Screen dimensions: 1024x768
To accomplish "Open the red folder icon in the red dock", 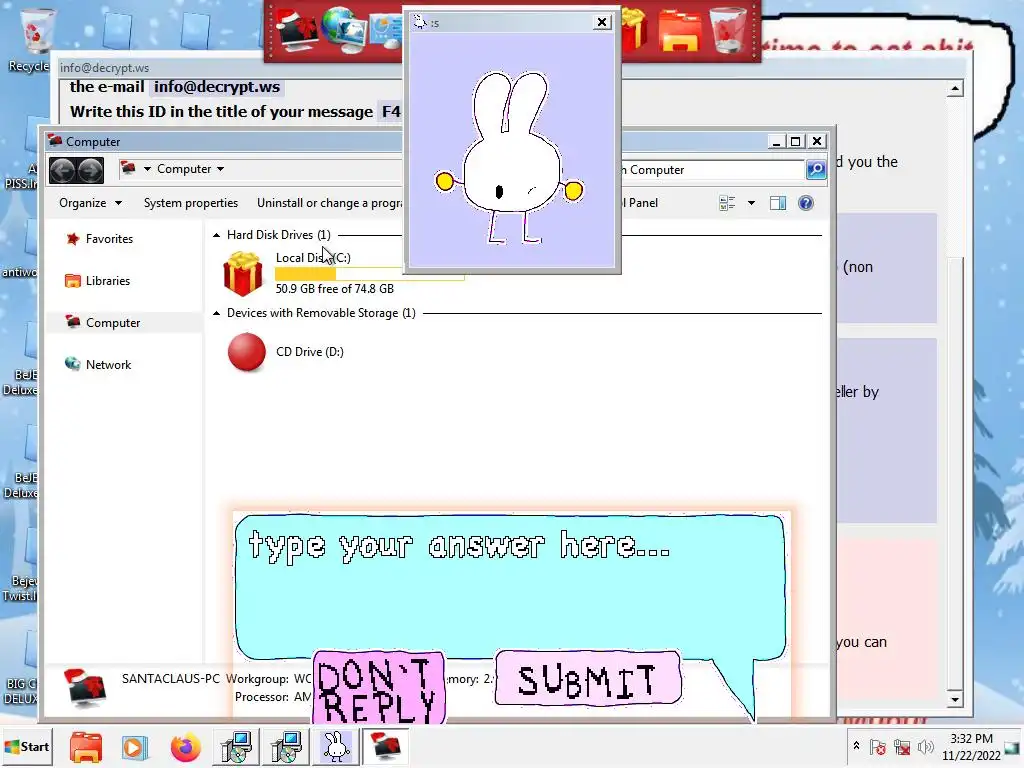I will tap(680, 31).
